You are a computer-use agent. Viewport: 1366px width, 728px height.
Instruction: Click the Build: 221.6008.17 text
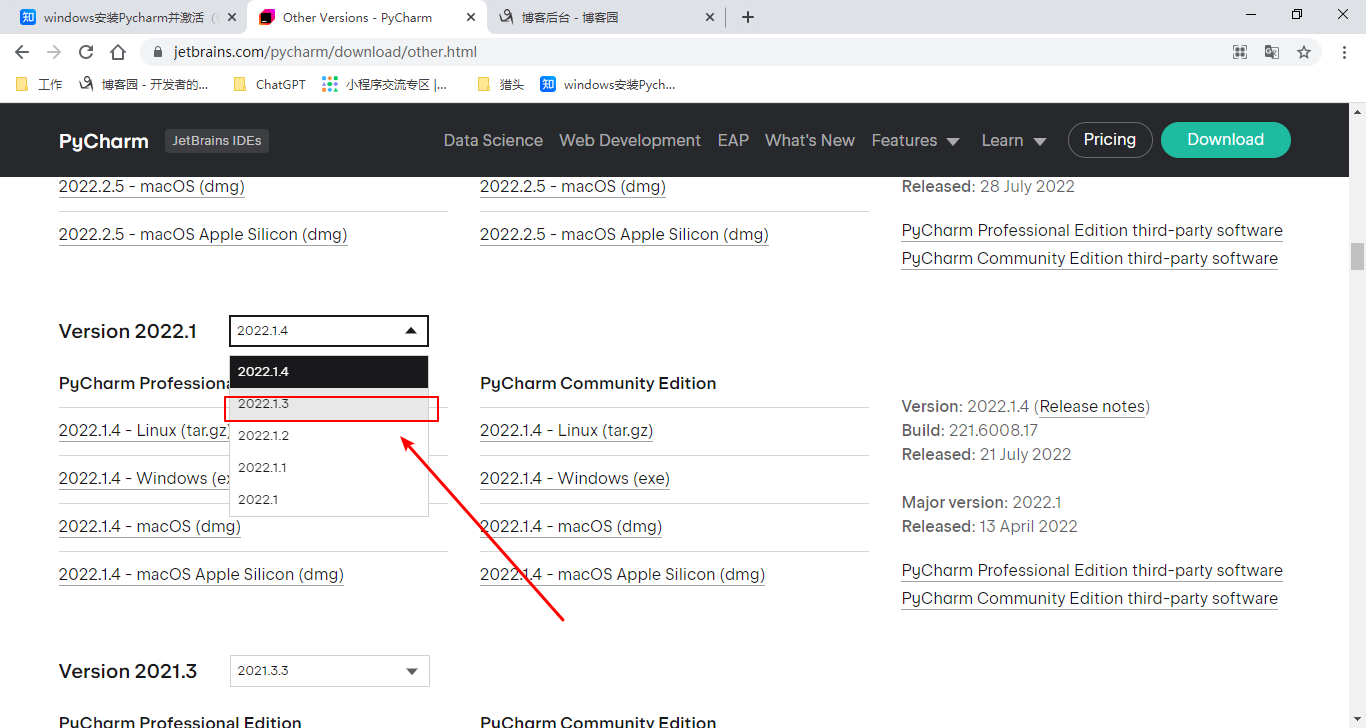[970, 431]
